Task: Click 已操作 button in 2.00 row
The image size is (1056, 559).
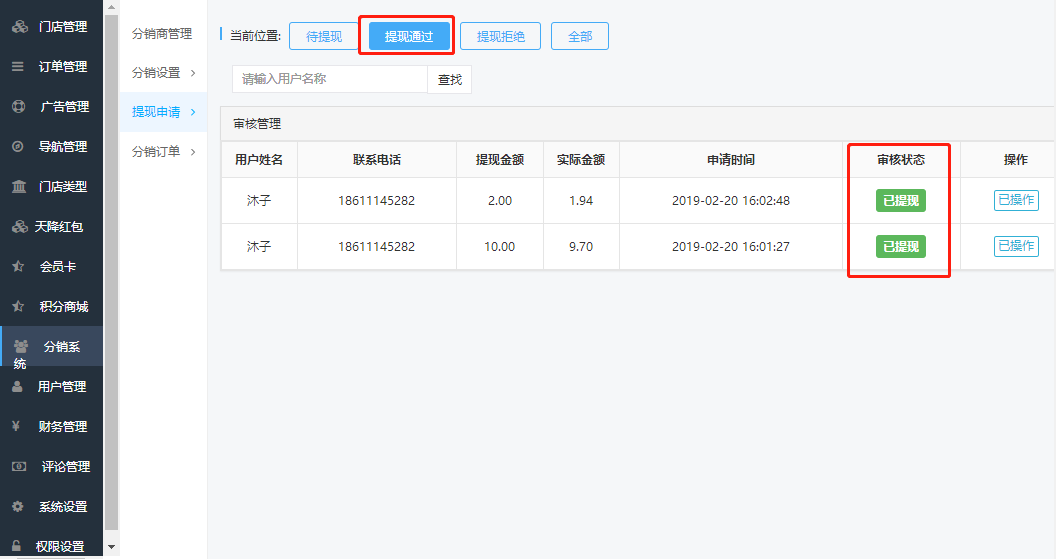Action: click(x=1016, y=201)
